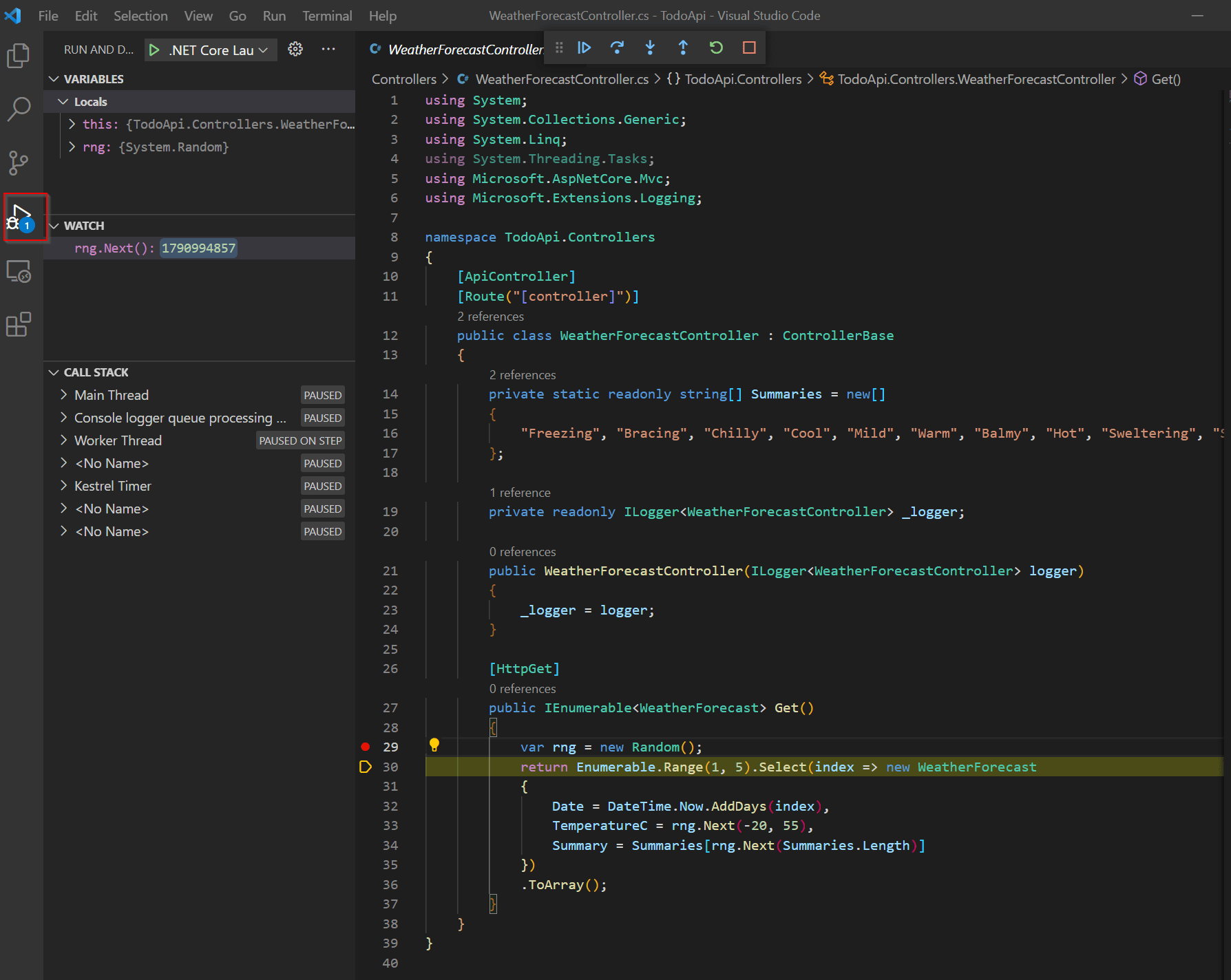
Task: Click Step Out in the debug toolbar
Action: 683,47
